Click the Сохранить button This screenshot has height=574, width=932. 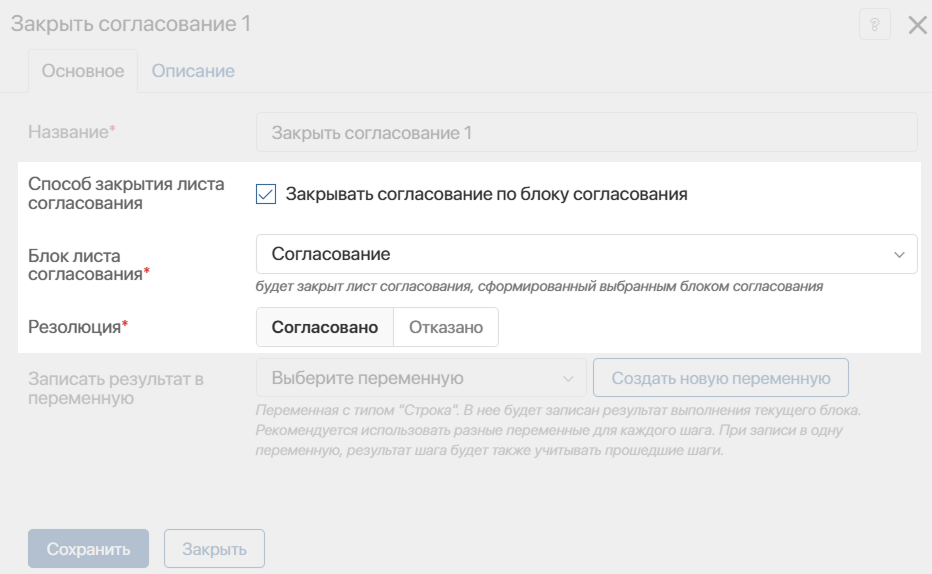click(x=89, y=548)
